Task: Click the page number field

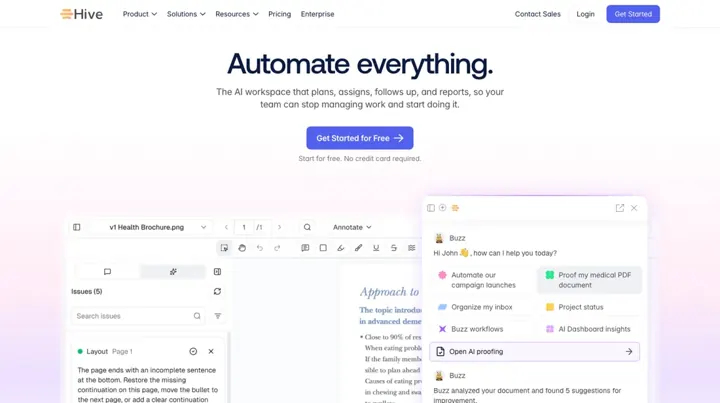Action: click(244, 227)
